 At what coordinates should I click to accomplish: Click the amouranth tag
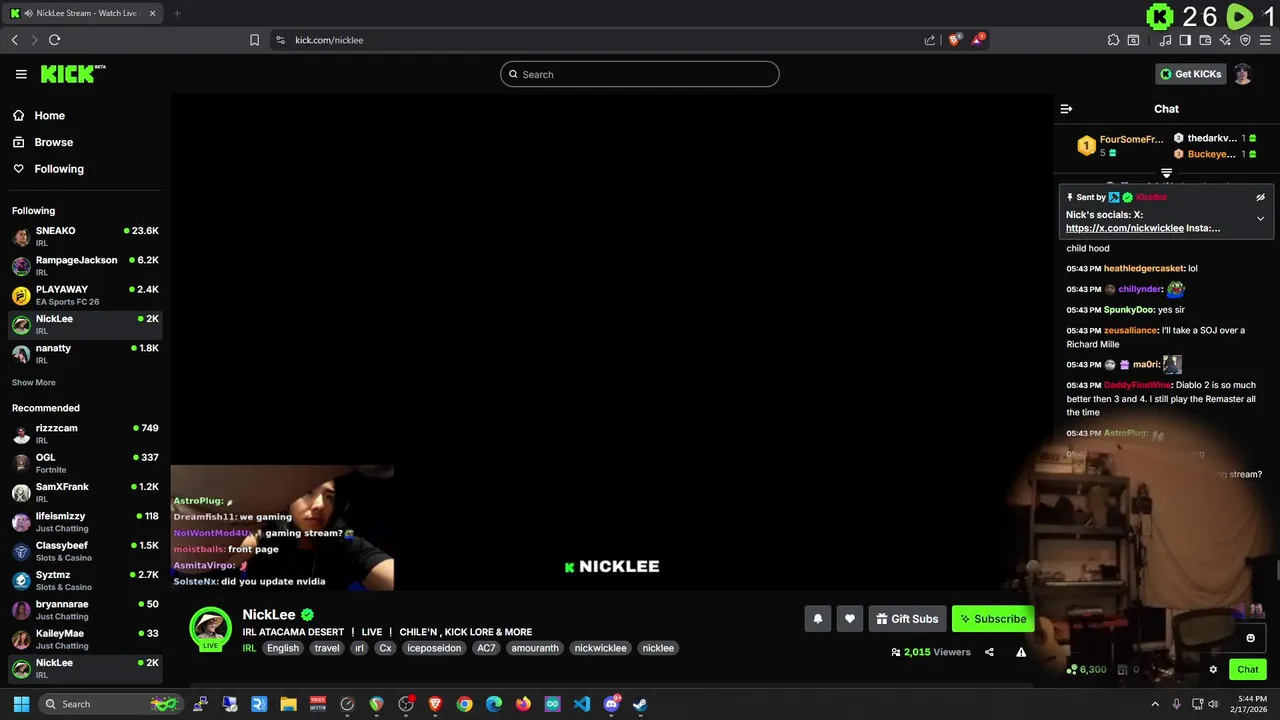point(535,648)
